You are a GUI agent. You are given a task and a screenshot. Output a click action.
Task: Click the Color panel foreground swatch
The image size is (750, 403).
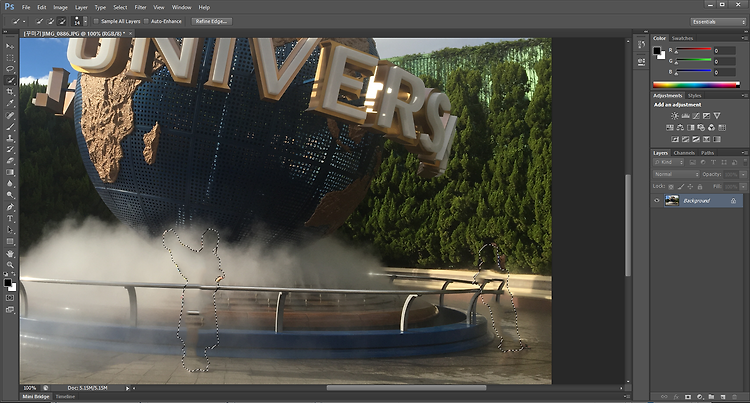657,51
